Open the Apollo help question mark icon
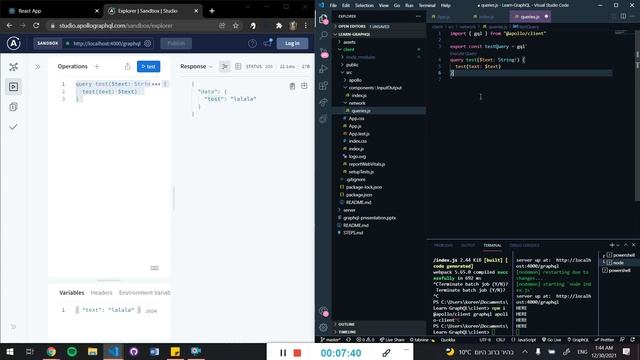 (x=252, y=43)
